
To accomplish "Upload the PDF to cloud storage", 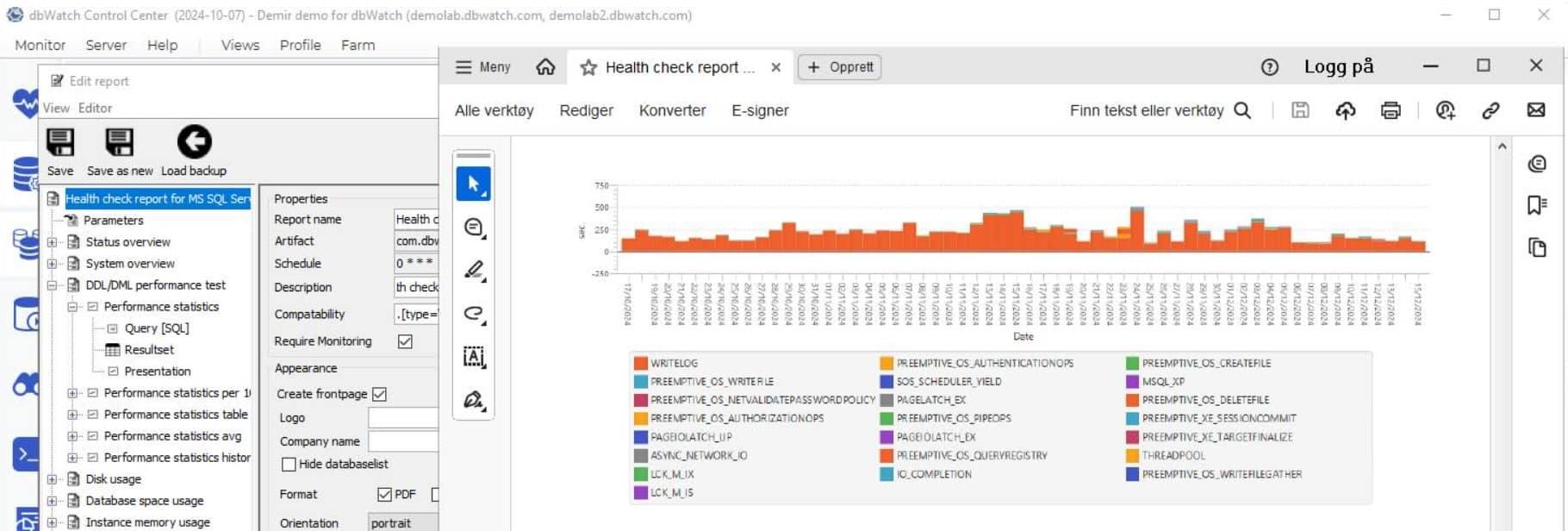I will [x=1346, y=110].
